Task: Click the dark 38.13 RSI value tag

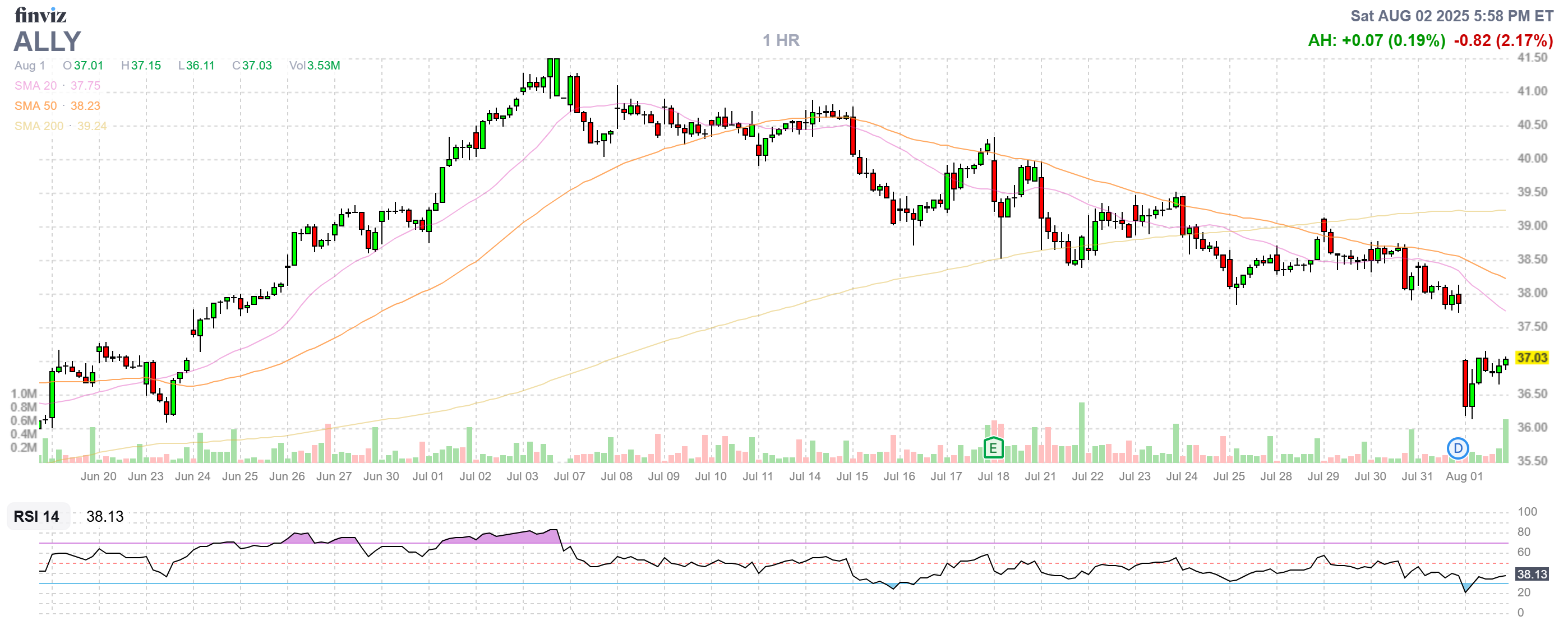Action: [x=1531, y=574]
